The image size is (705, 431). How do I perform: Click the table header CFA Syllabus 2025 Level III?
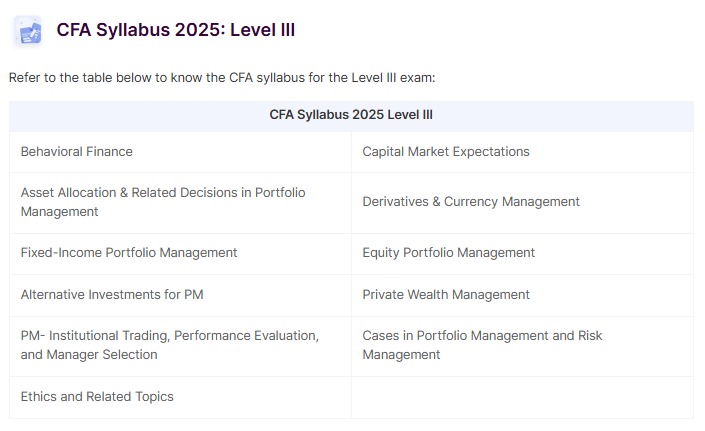click(x=351, y=115)
